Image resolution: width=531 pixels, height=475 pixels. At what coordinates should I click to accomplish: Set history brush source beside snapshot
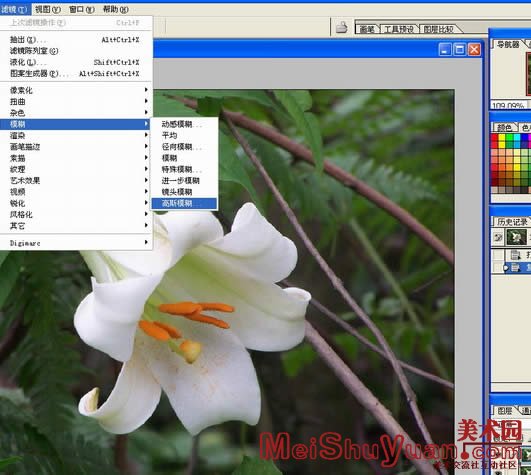pyautogui.click(x=498, y=237)
